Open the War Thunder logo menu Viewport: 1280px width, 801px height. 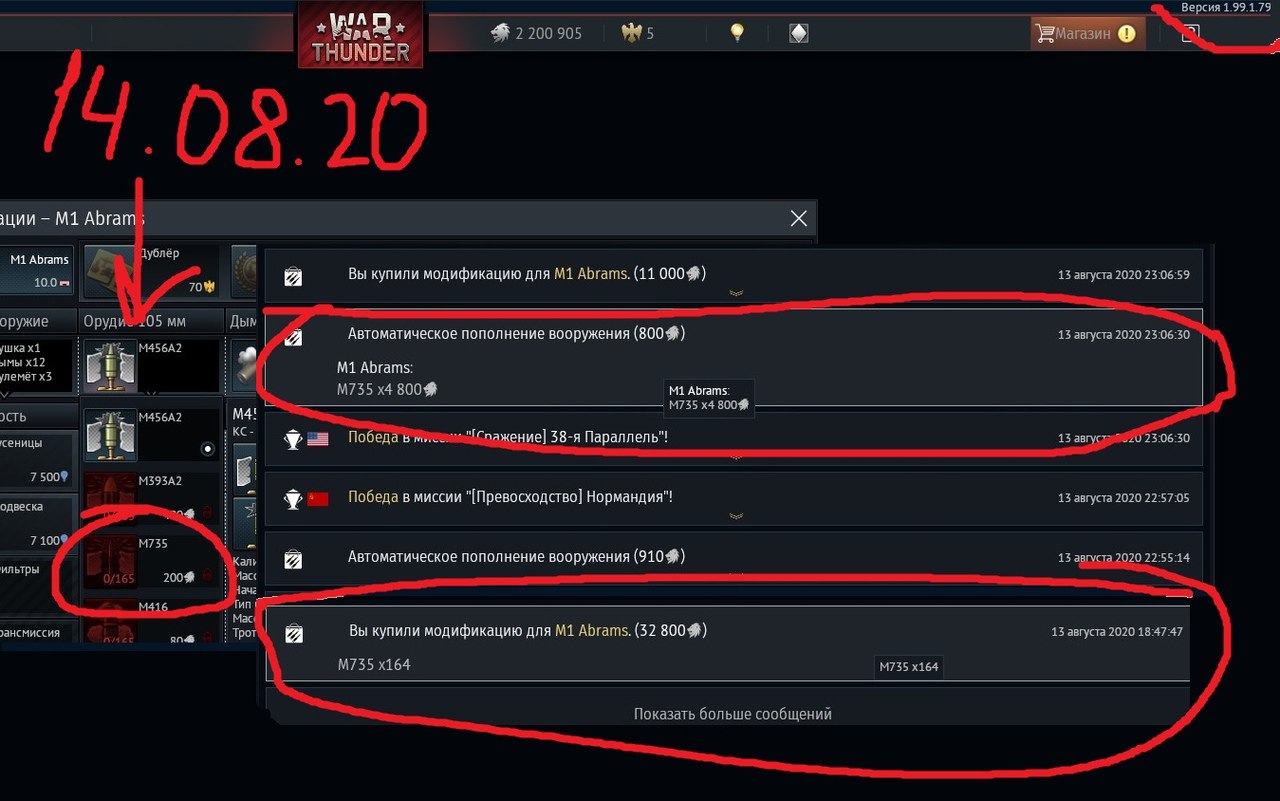coord(360,36)
